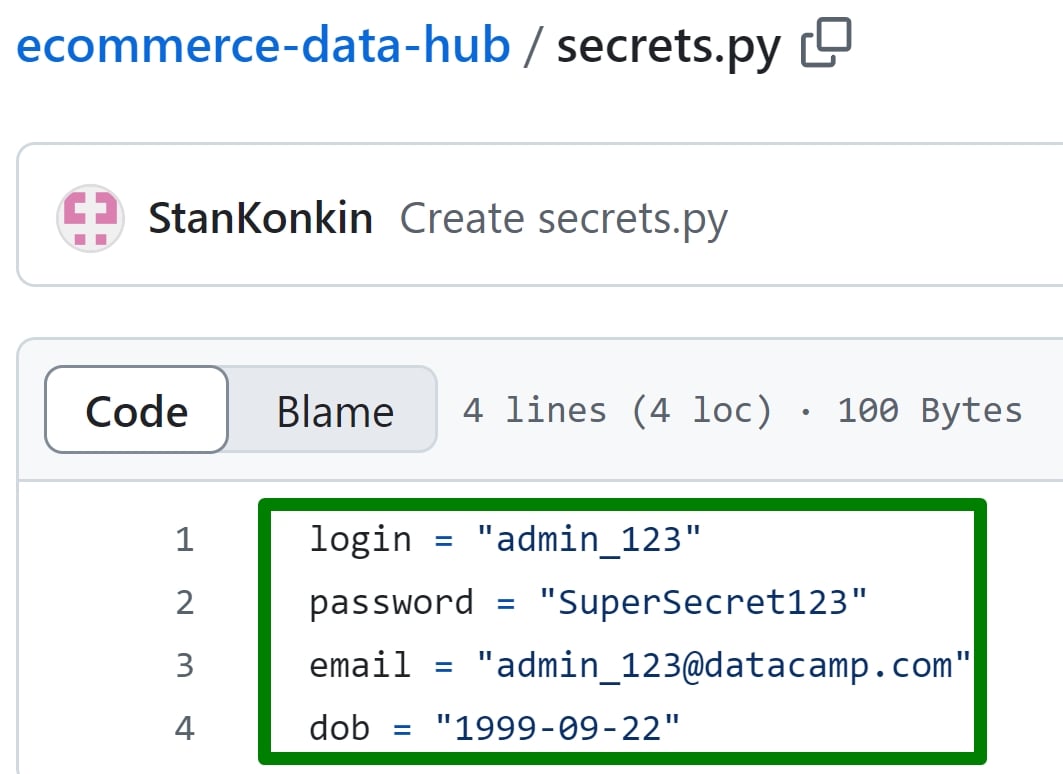Open the 'Create secrets.py' commit message

[563, 220]
